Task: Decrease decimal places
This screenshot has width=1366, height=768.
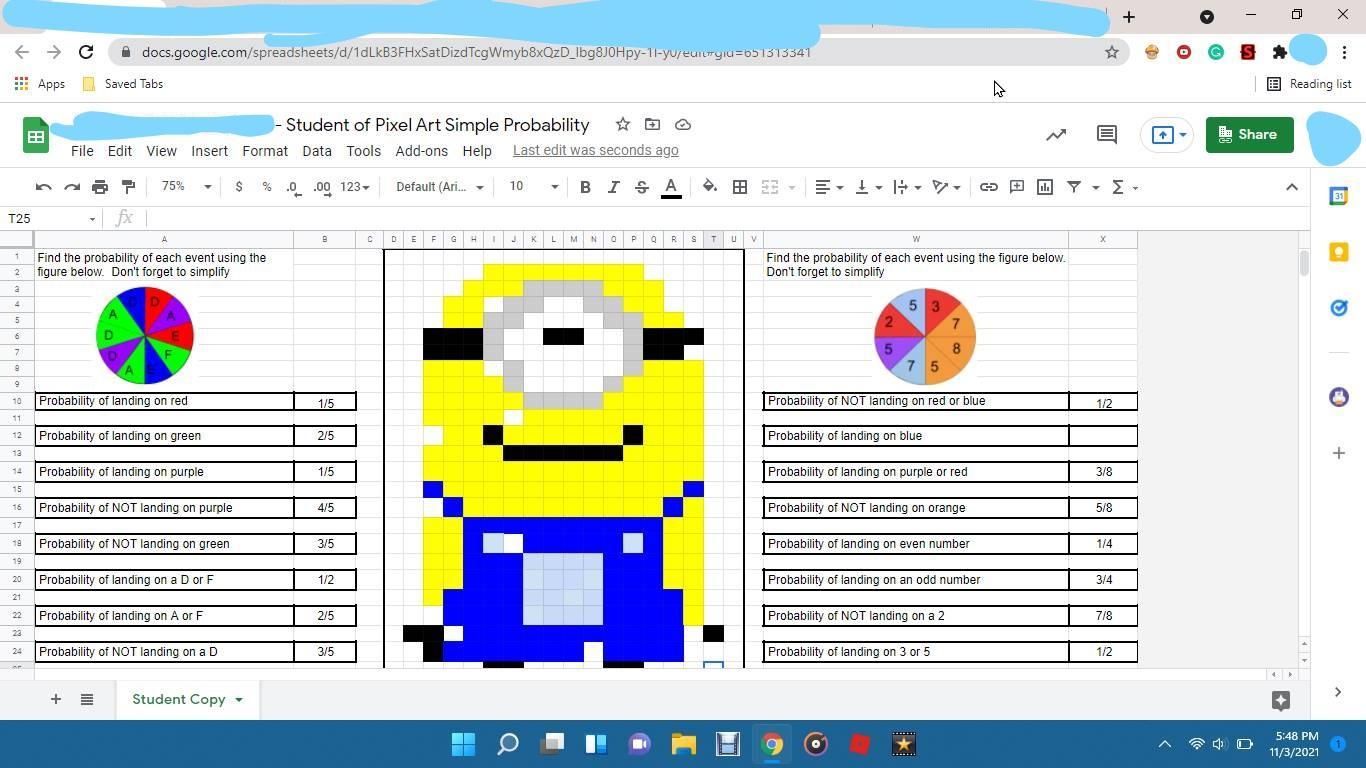Action: pos(293,187)
